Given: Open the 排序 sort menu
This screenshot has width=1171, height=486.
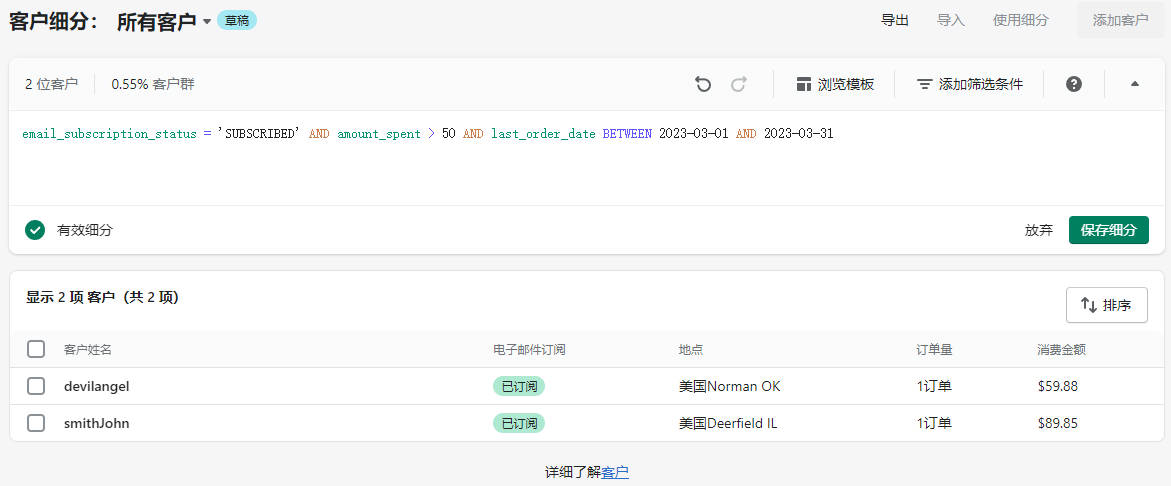Looking at the screenshot, I should (1106, 305).
